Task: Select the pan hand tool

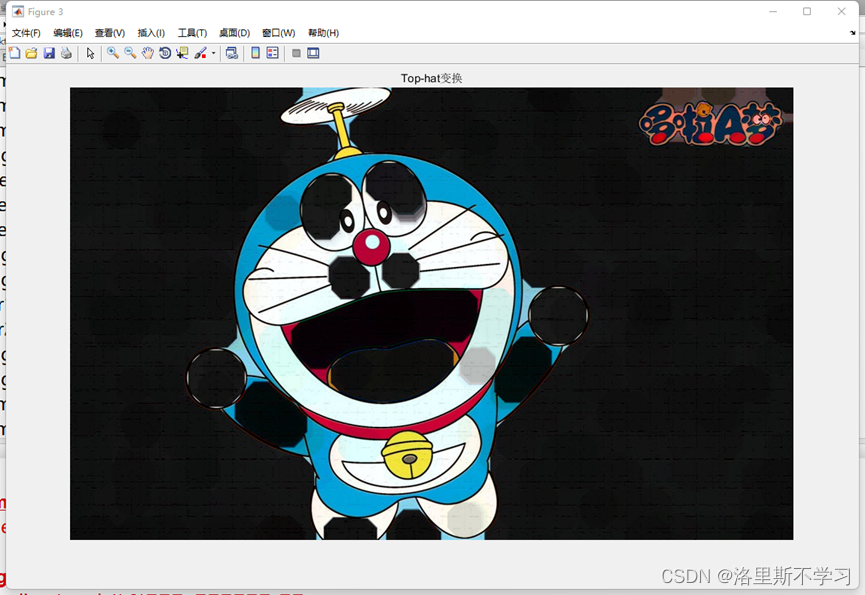Action: coord(147,53)
